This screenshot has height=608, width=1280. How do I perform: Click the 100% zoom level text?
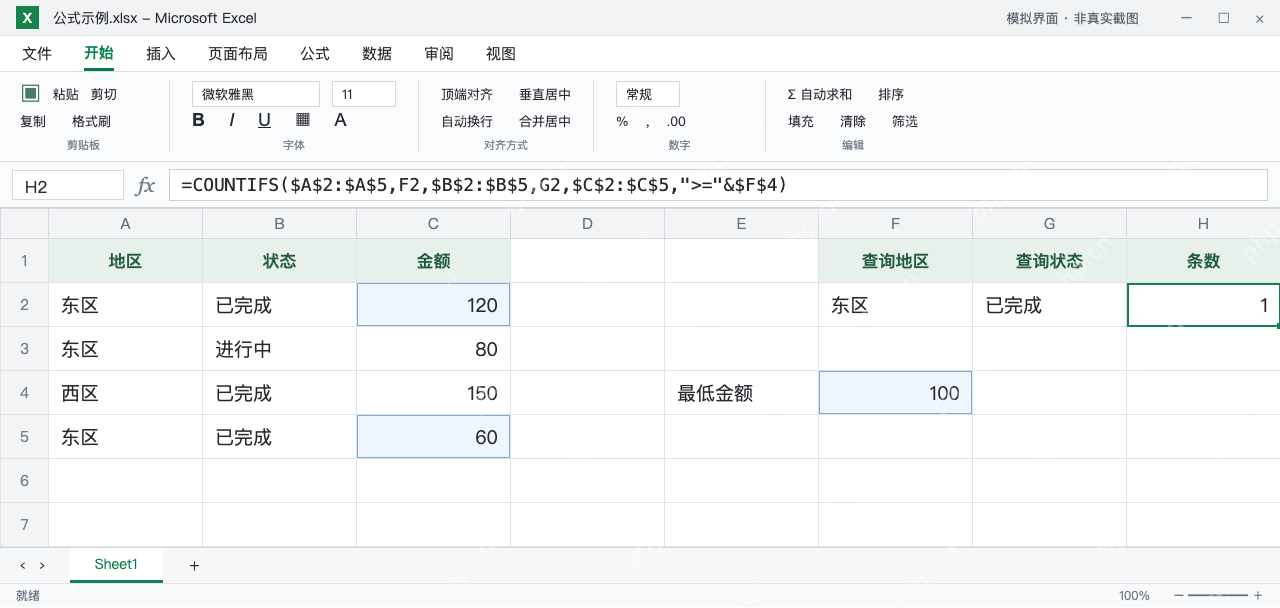[1134, 596]
